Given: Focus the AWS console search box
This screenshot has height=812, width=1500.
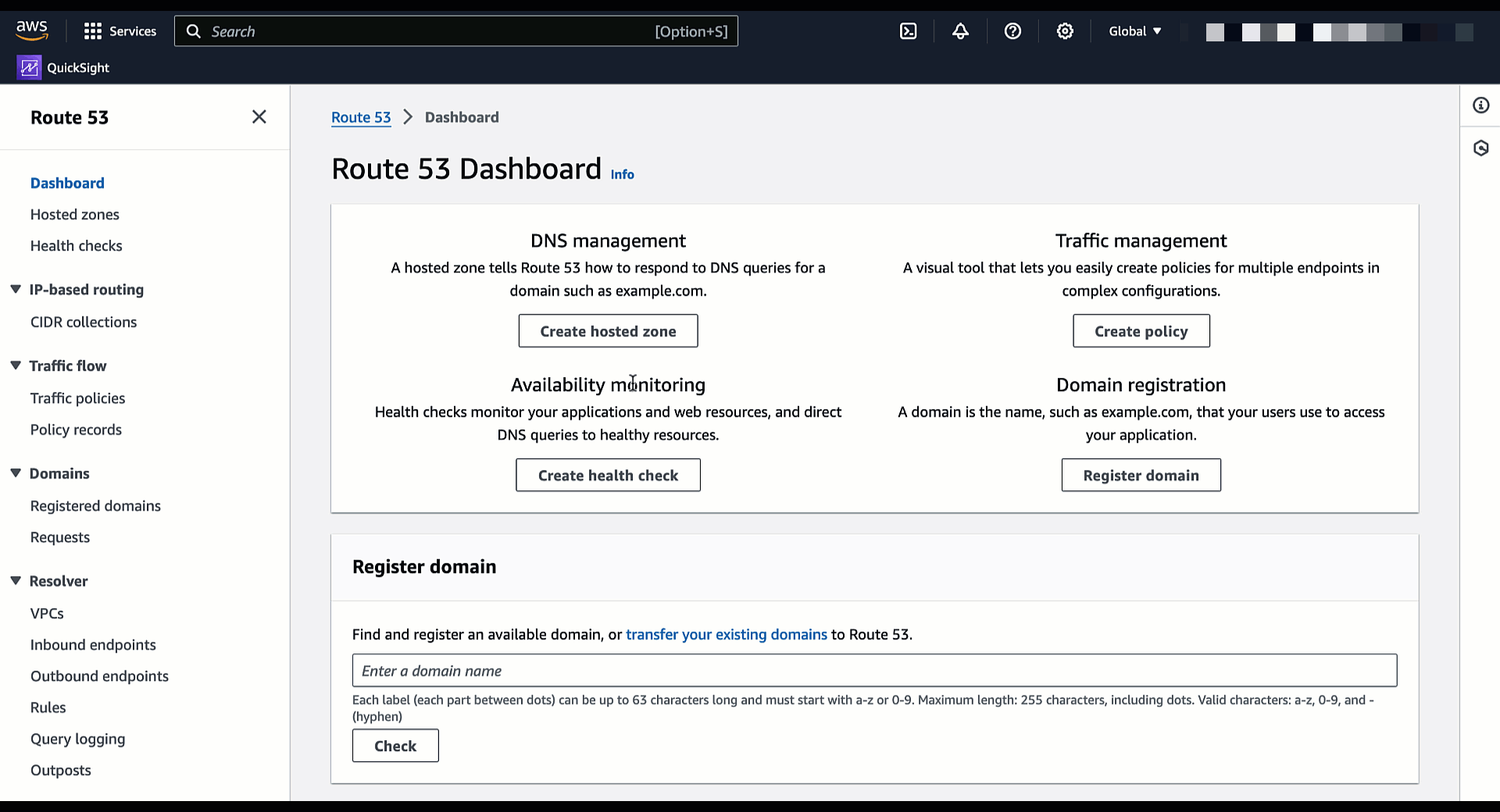Looking at the screenshot, I should point(456,31).
